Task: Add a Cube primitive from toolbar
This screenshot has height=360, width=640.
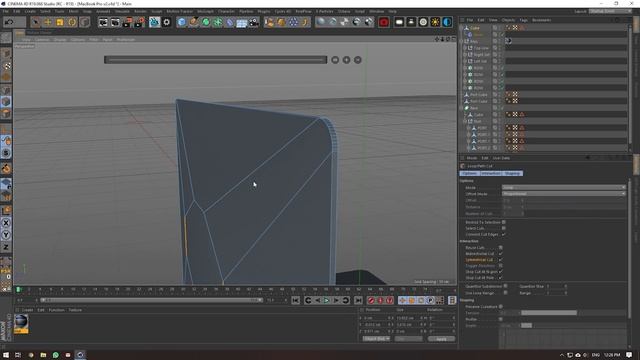Action: 182,22
